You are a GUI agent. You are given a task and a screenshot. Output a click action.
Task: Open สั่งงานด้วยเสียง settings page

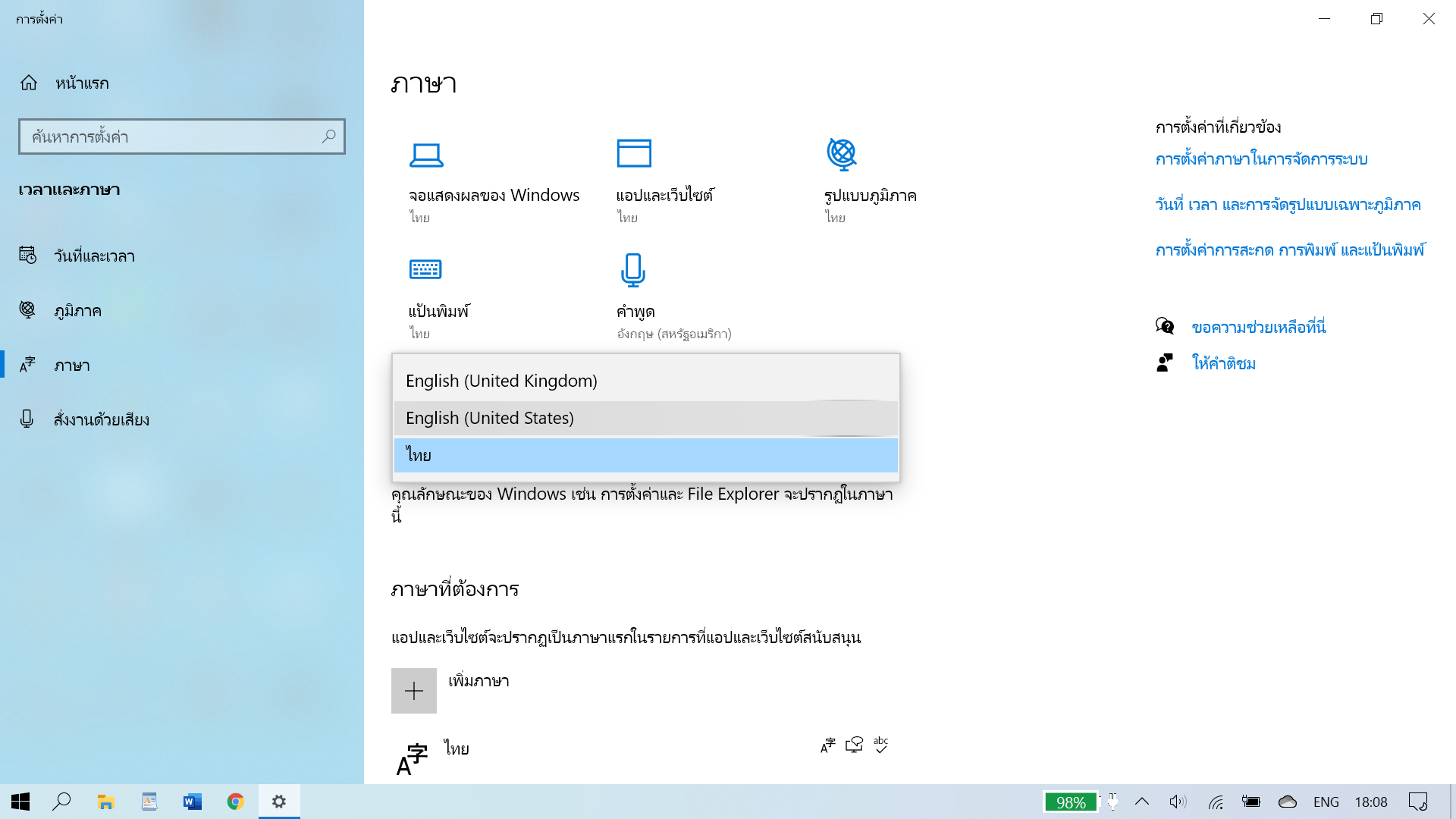pyautogui.click(x=182, y=420)
